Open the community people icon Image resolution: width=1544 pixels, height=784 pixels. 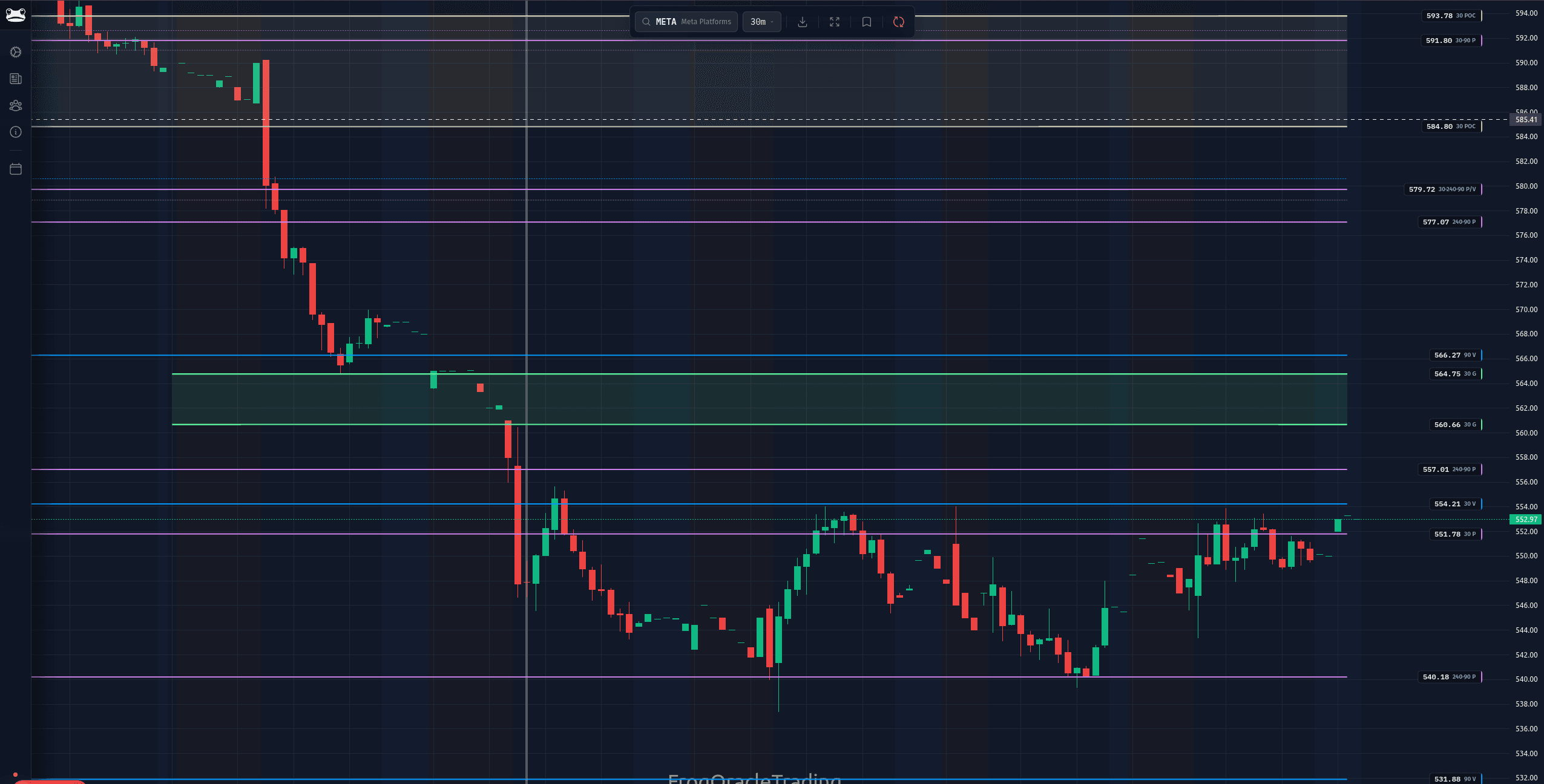coord(16,105)
